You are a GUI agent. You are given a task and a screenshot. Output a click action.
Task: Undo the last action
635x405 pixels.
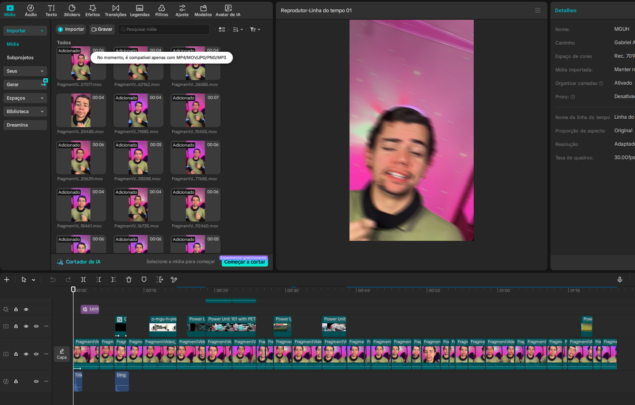[53, 279]
